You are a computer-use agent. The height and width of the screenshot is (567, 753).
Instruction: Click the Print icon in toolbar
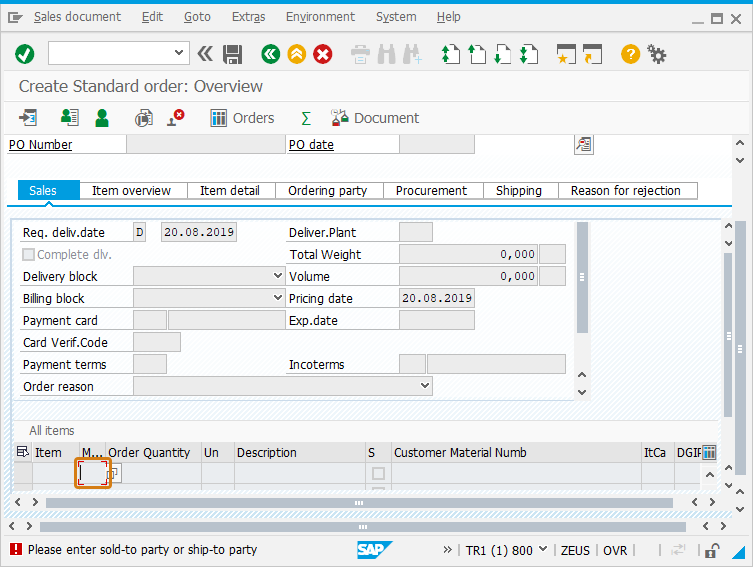point(360,54)
